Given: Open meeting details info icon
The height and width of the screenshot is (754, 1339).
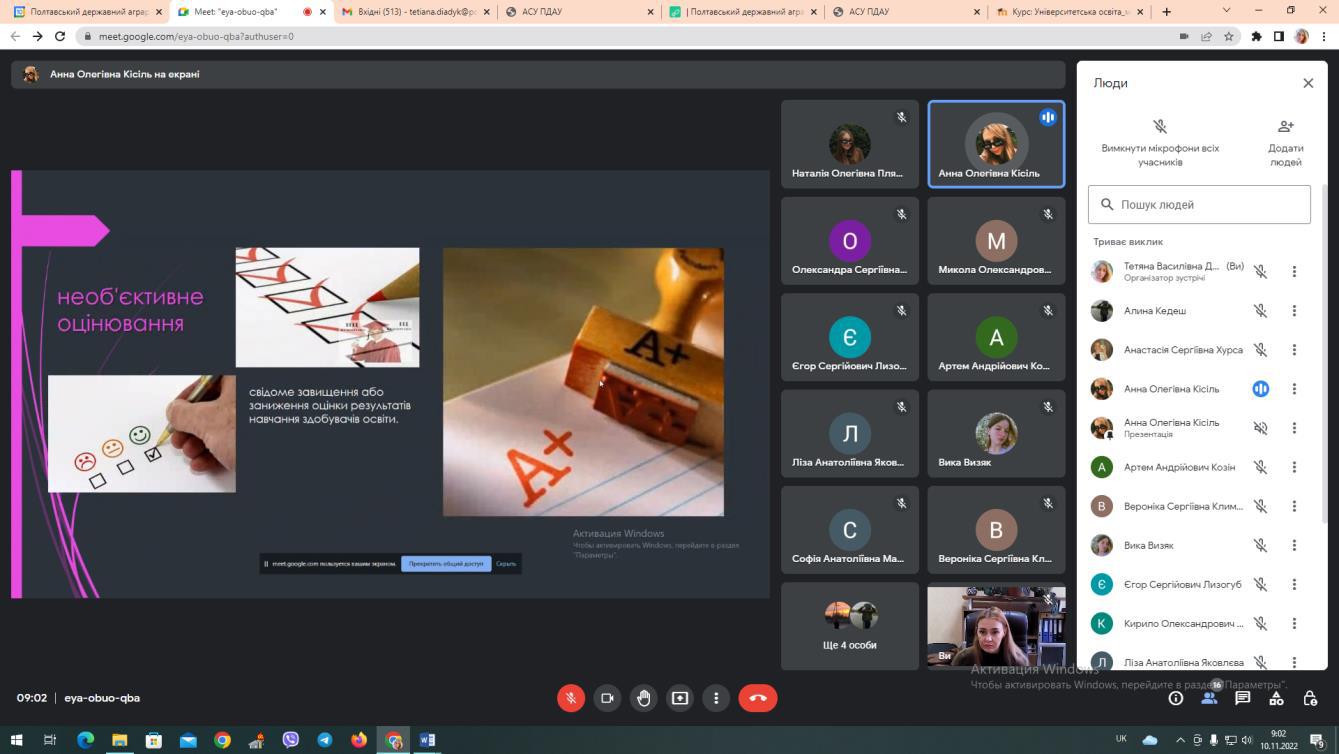Looking at the screenshot, I should [1176, 698].
